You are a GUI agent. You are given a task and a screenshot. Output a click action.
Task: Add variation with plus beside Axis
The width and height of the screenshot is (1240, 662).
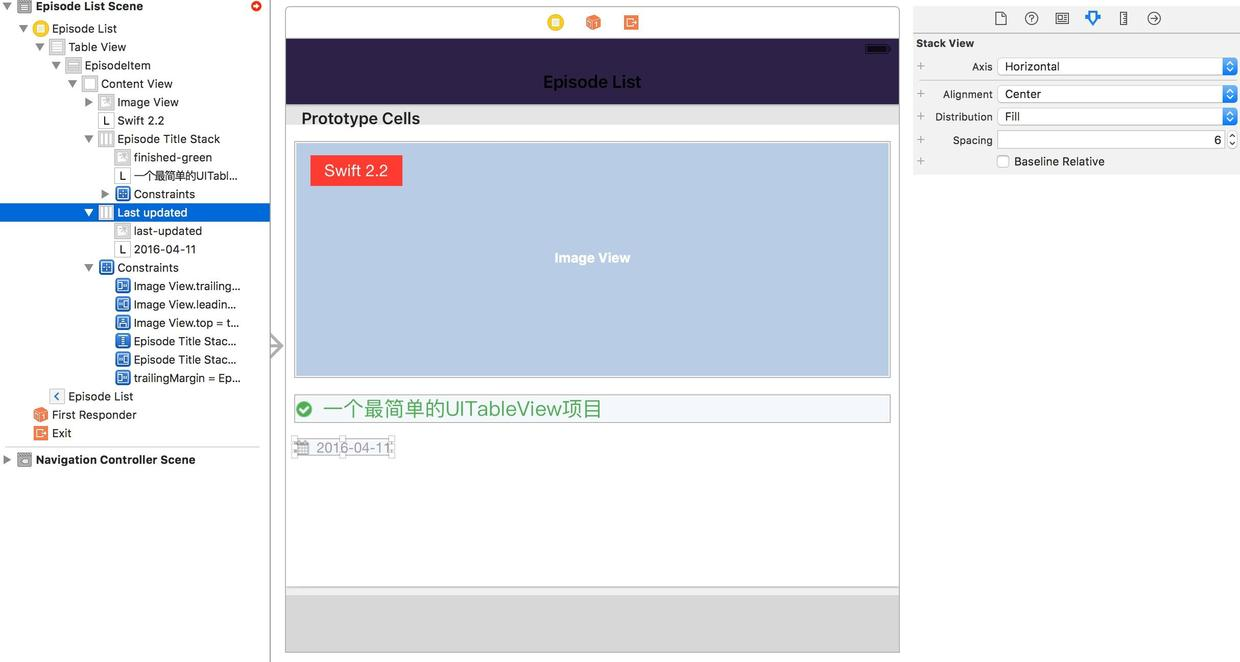click(x=921, y=66)
